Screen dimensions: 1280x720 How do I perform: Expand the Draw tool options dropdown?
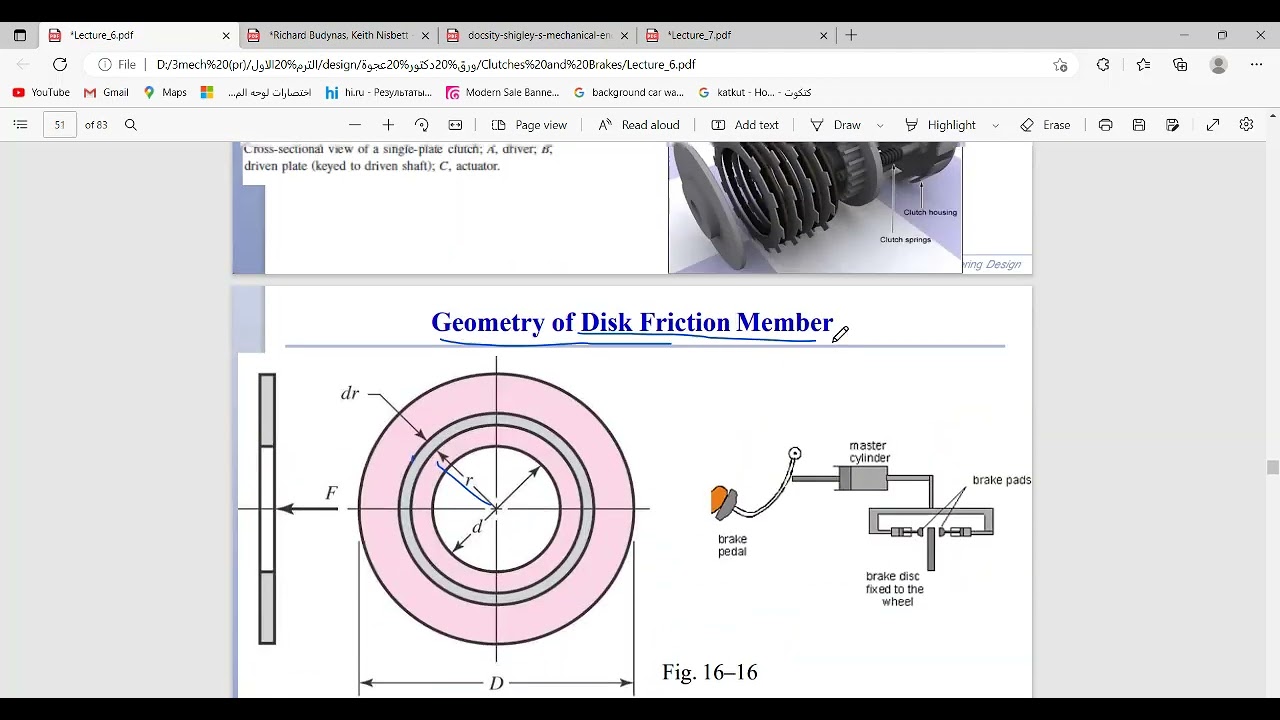coord(880,125)
